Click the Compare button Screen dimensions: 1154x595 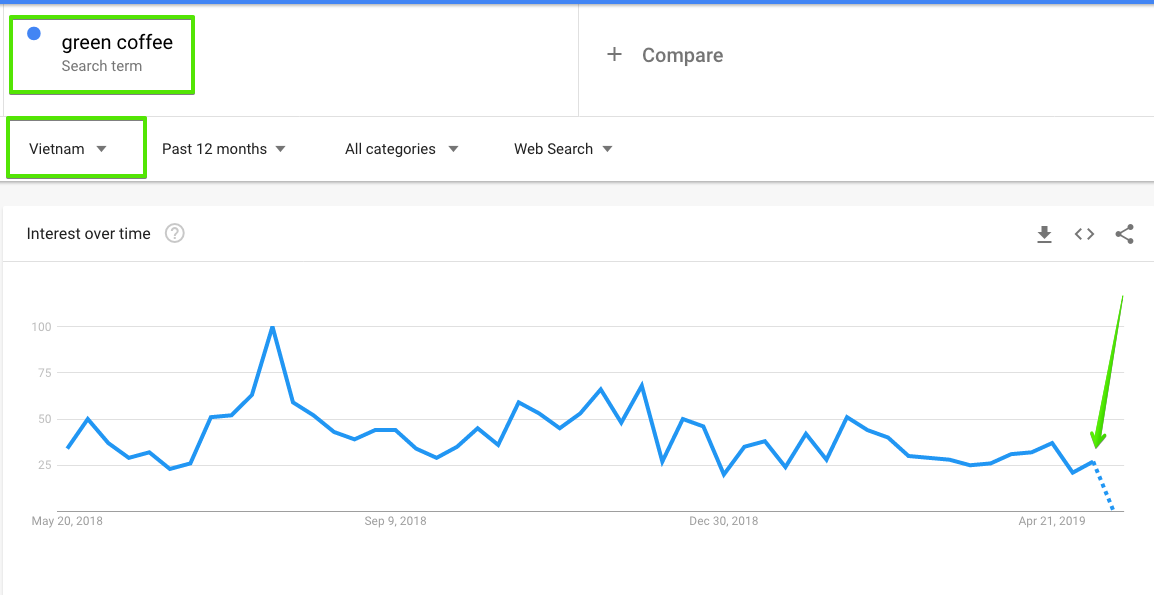click(682, 56)
